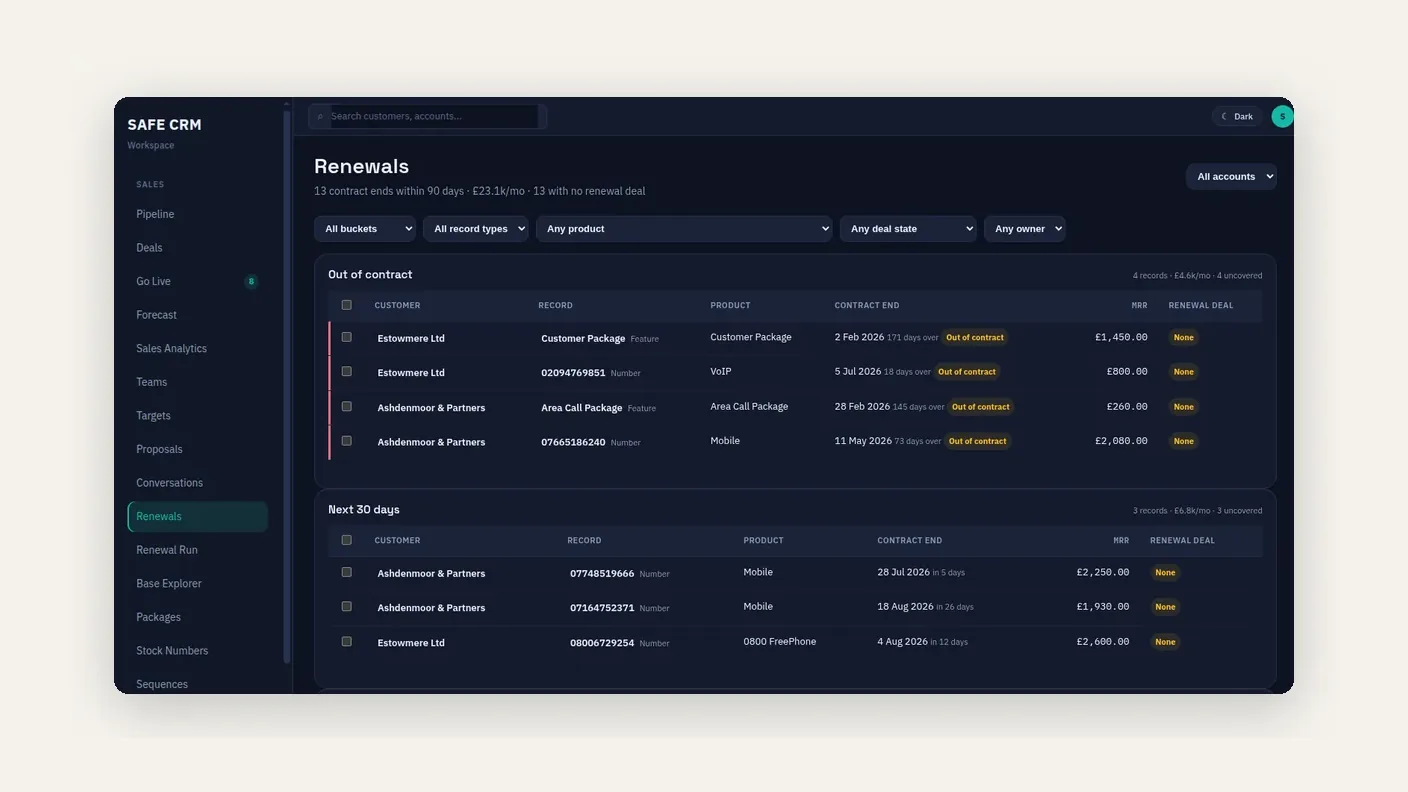Click the Go Live badge showing 8
The height and width of the screenshot is (792, 1408).
(x=251, y=281)
